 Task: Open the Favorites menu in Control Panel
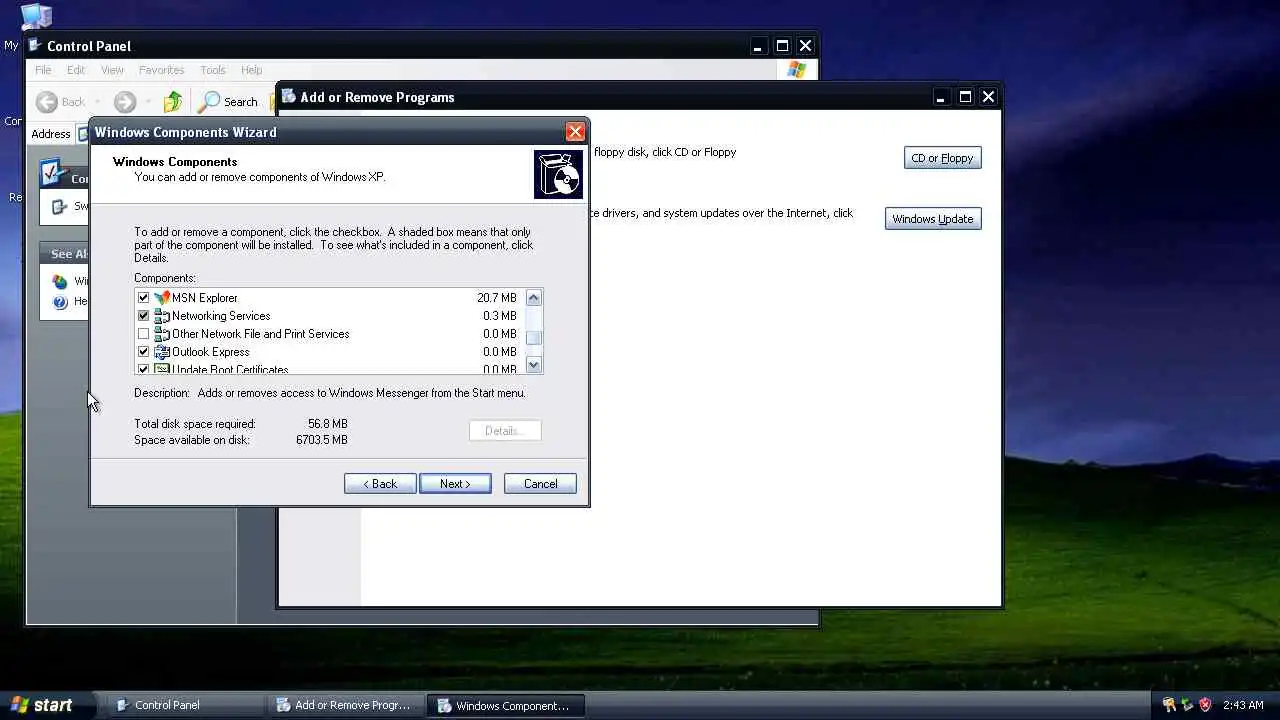click(161, 70)
